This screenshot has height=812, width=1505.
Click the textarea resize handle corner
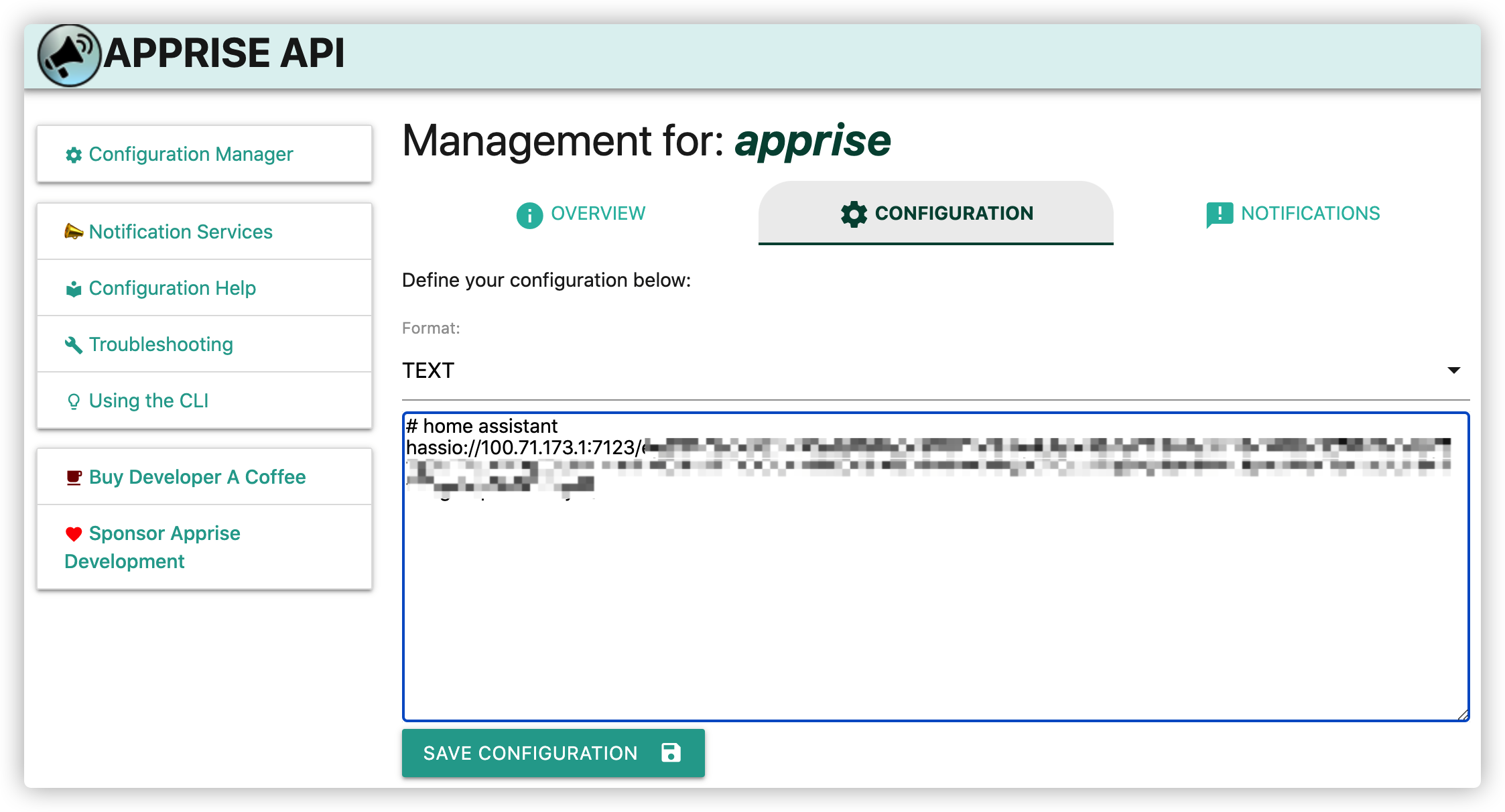(1463, 715)
